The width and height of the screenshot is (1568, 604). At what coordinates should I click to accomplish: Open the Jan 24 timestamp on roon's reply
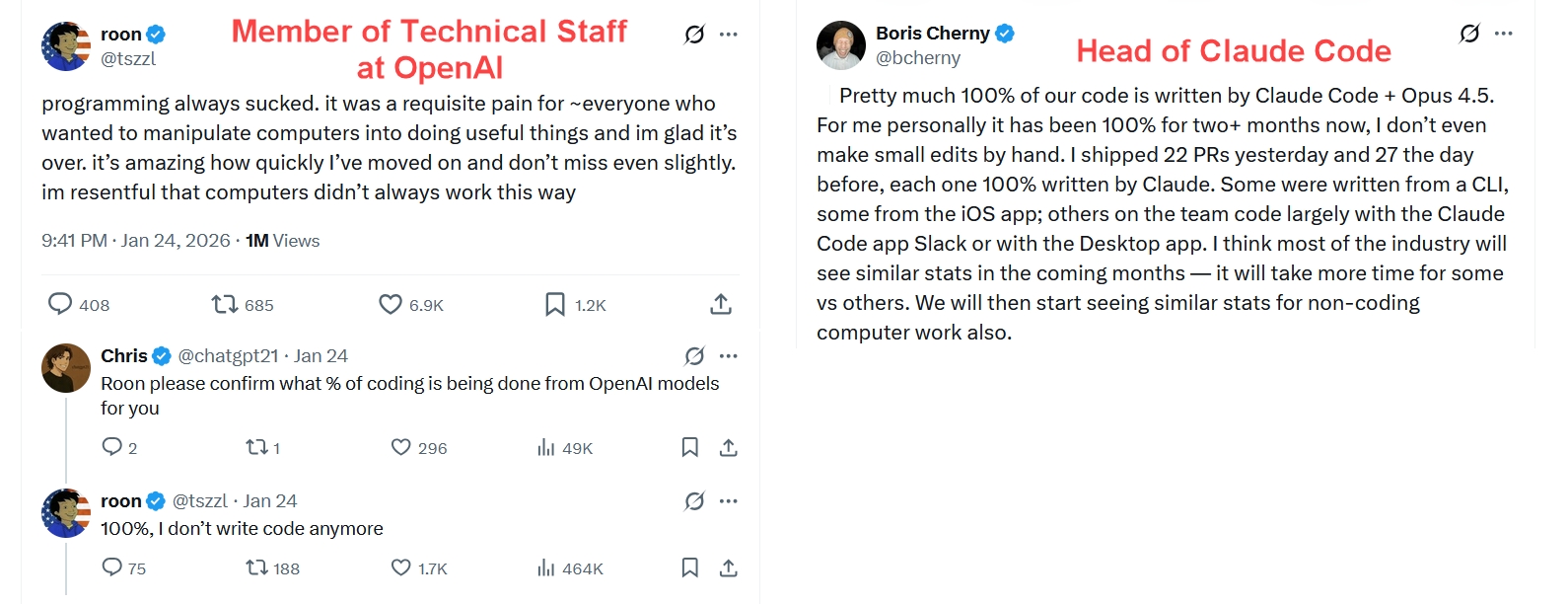[270, 501]
